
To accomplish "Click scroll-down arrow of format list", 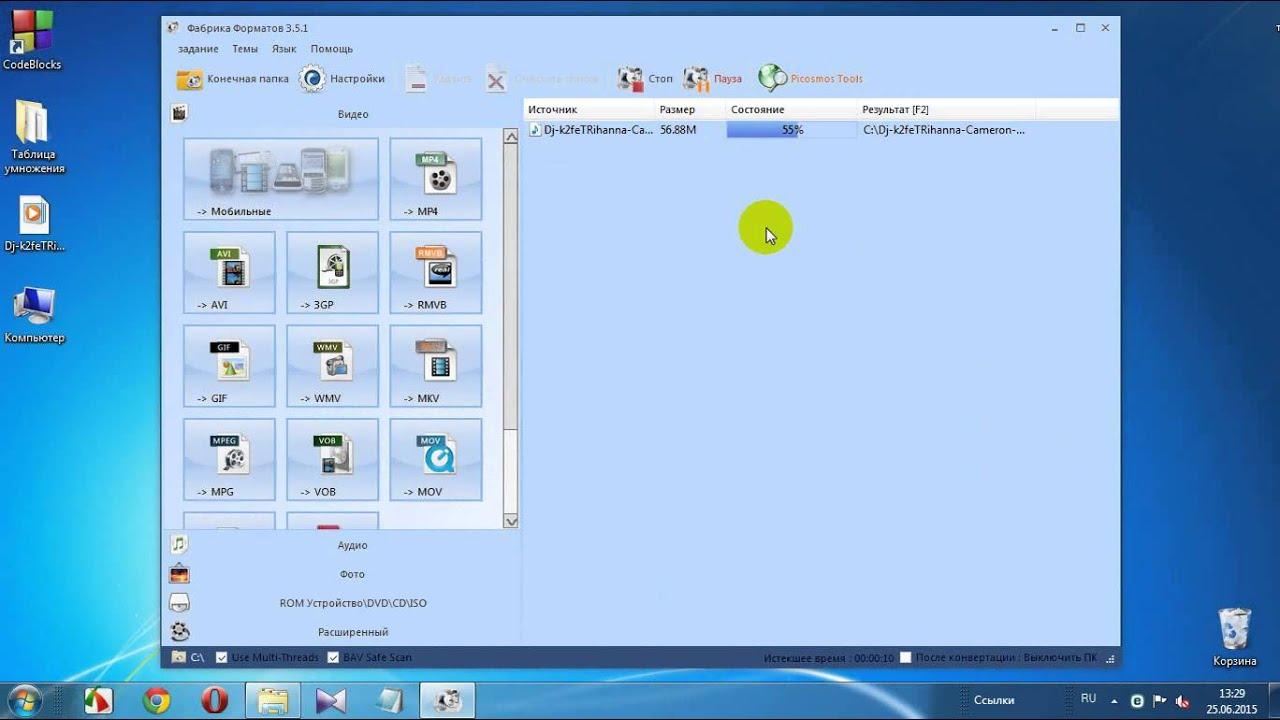I will tap(511, 521).
